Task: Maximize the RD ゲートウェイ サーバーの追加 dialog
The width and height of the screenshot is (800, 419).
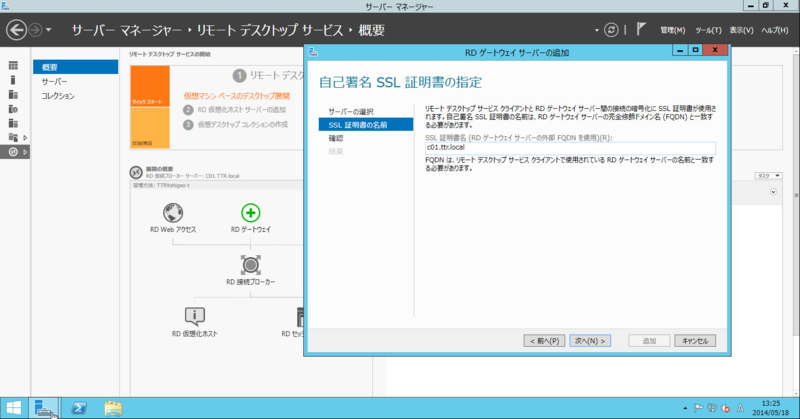Action: [x=695, y=50]
